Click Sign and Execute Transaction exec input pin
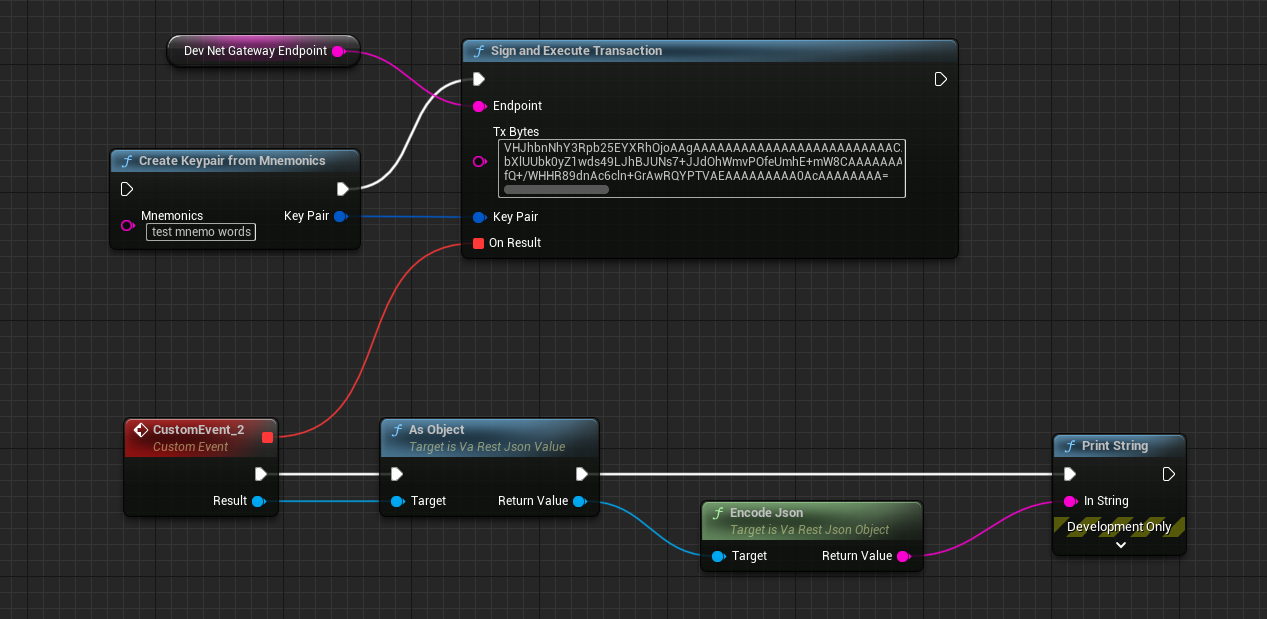The image size is (1267, 619). 479,79
